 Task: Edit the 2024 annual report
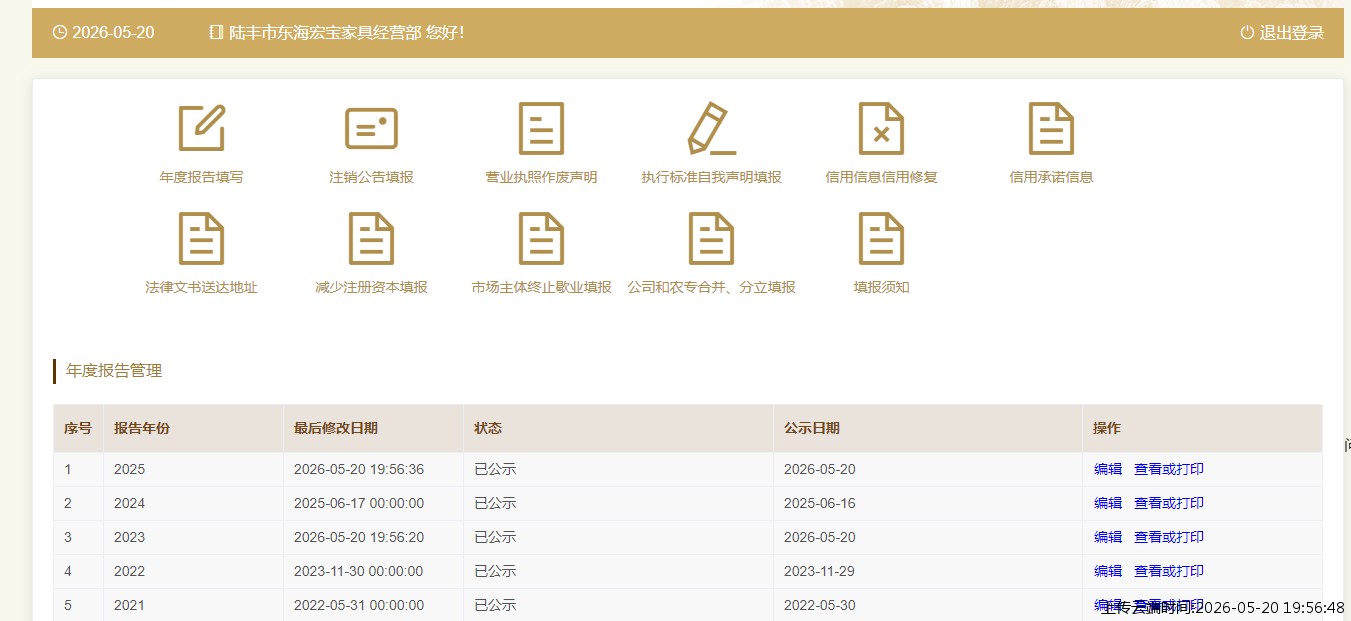click(x=1108, y=503)
